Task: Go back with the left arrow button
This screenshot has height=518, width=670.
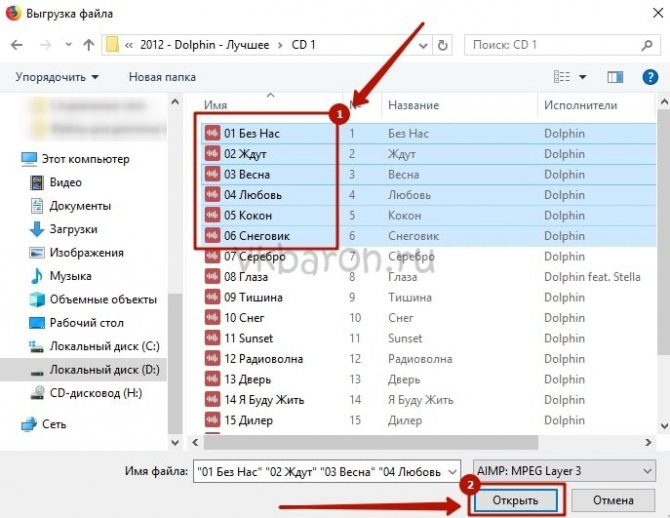Action: pyautogui.click(x=17, y=45)
